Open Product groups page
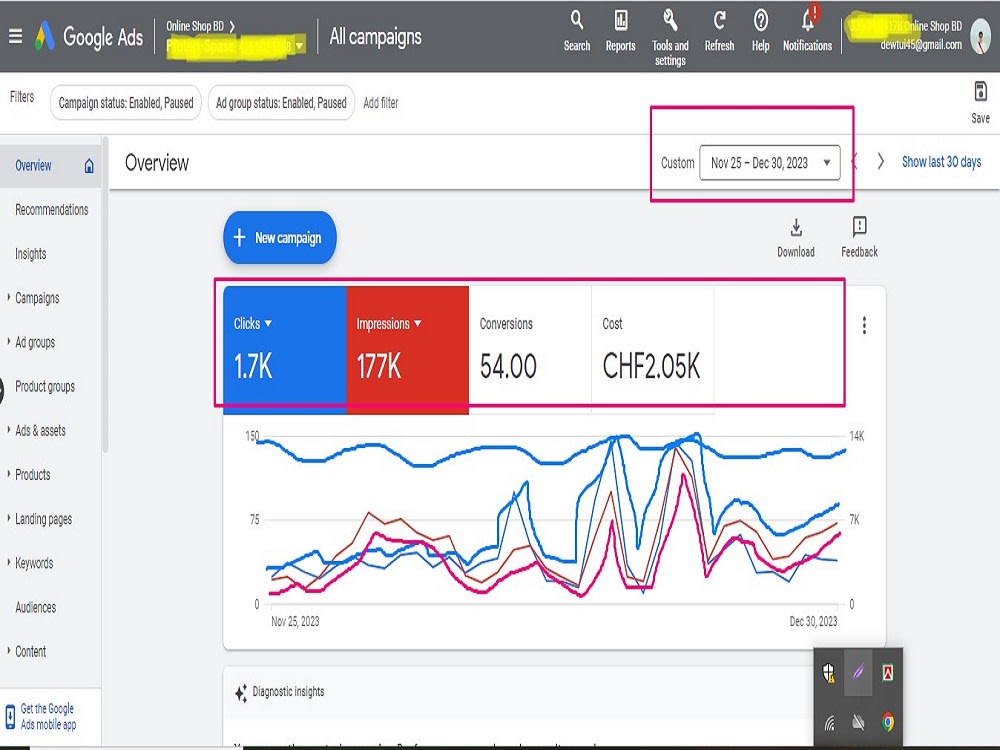This screenshot has width=1000, height=750. (45, 386)
